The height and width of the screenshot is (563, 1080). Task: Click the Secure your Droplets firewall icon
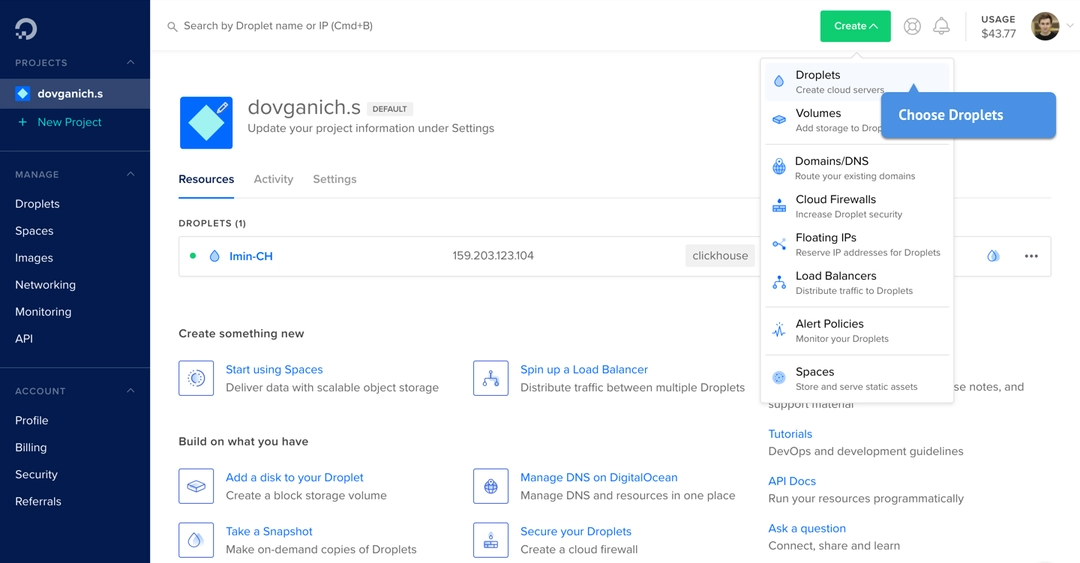[x=490, y=540]
